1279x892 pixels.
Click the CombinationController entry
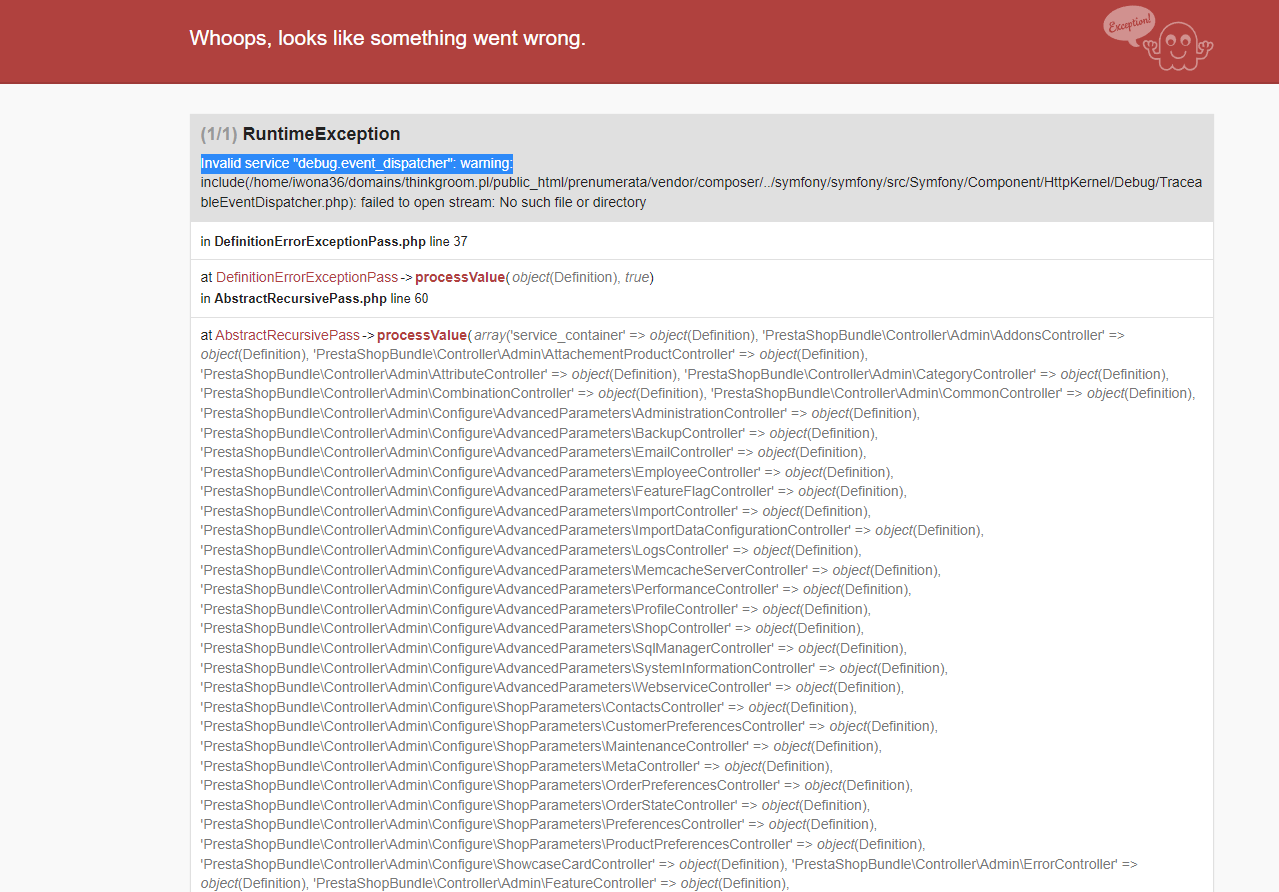[x=387, y=393]
